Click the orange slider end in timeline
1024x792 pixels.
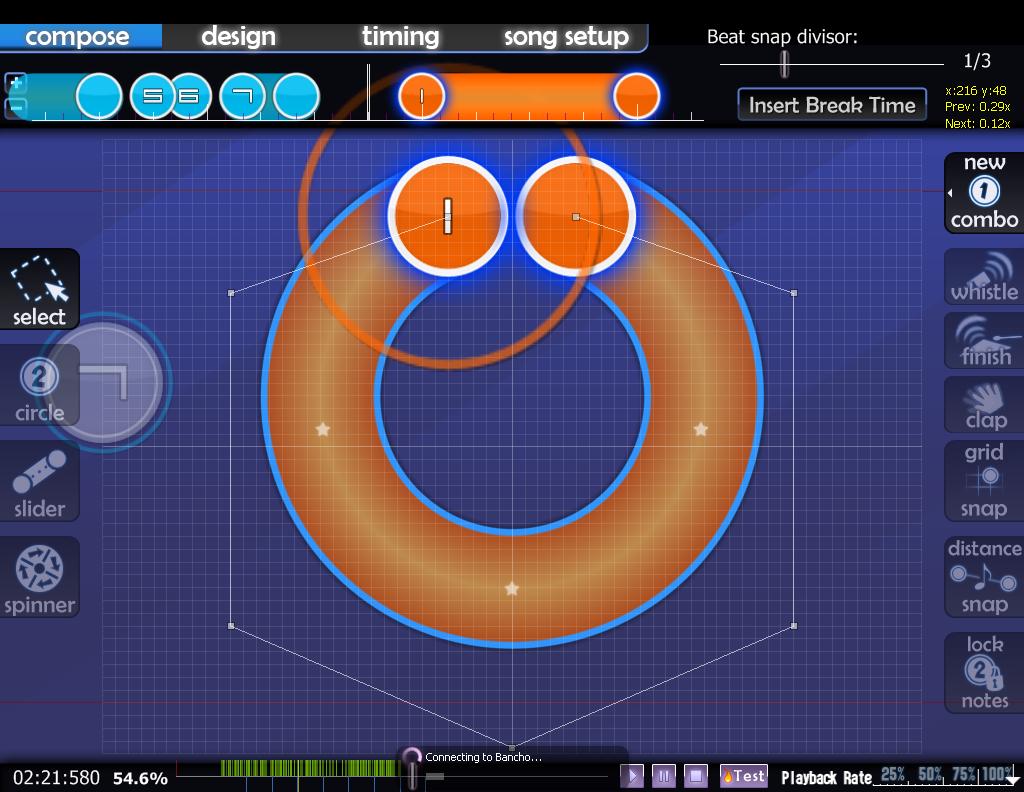pyautogui.click(x=637, y=97)
